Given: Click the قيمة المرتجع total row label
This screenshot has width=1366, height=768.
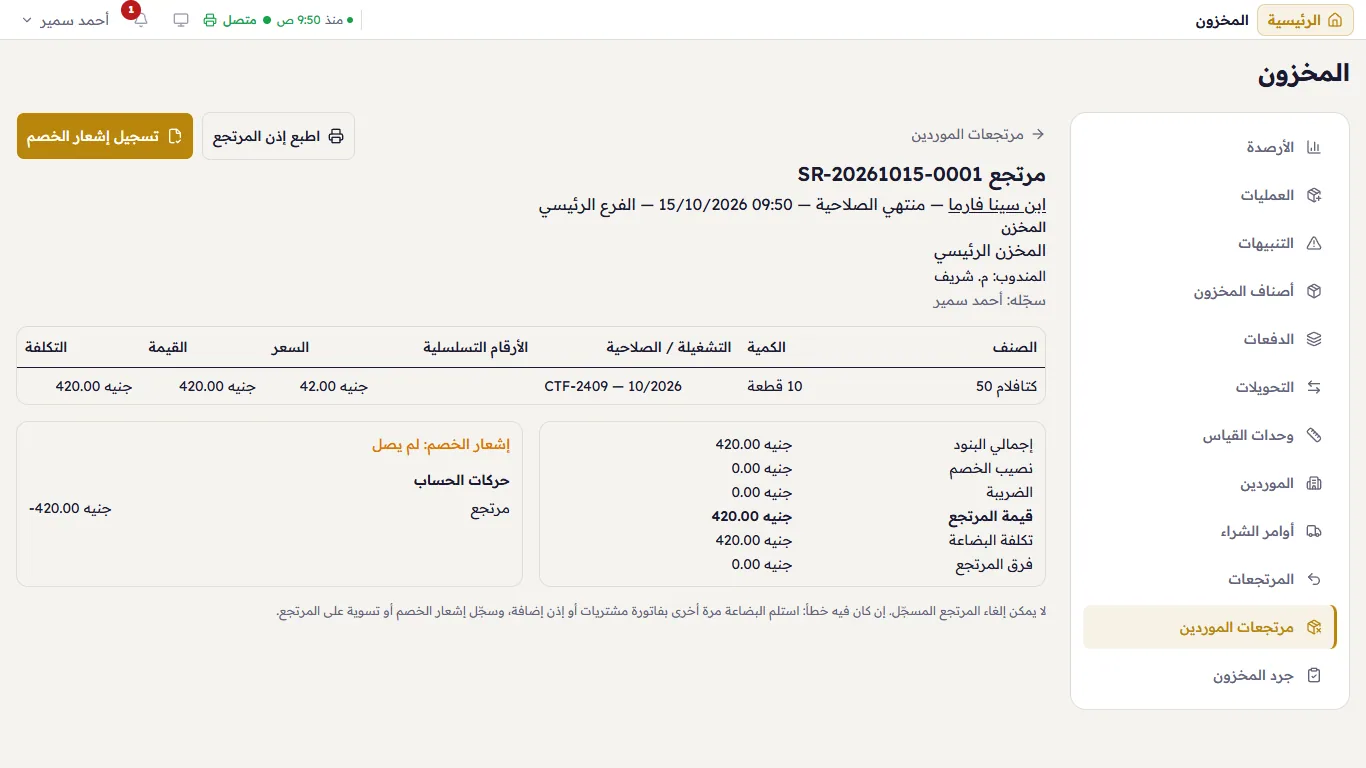Looking at the screenshot, I should pyautogui.click(x=990, y=516).
